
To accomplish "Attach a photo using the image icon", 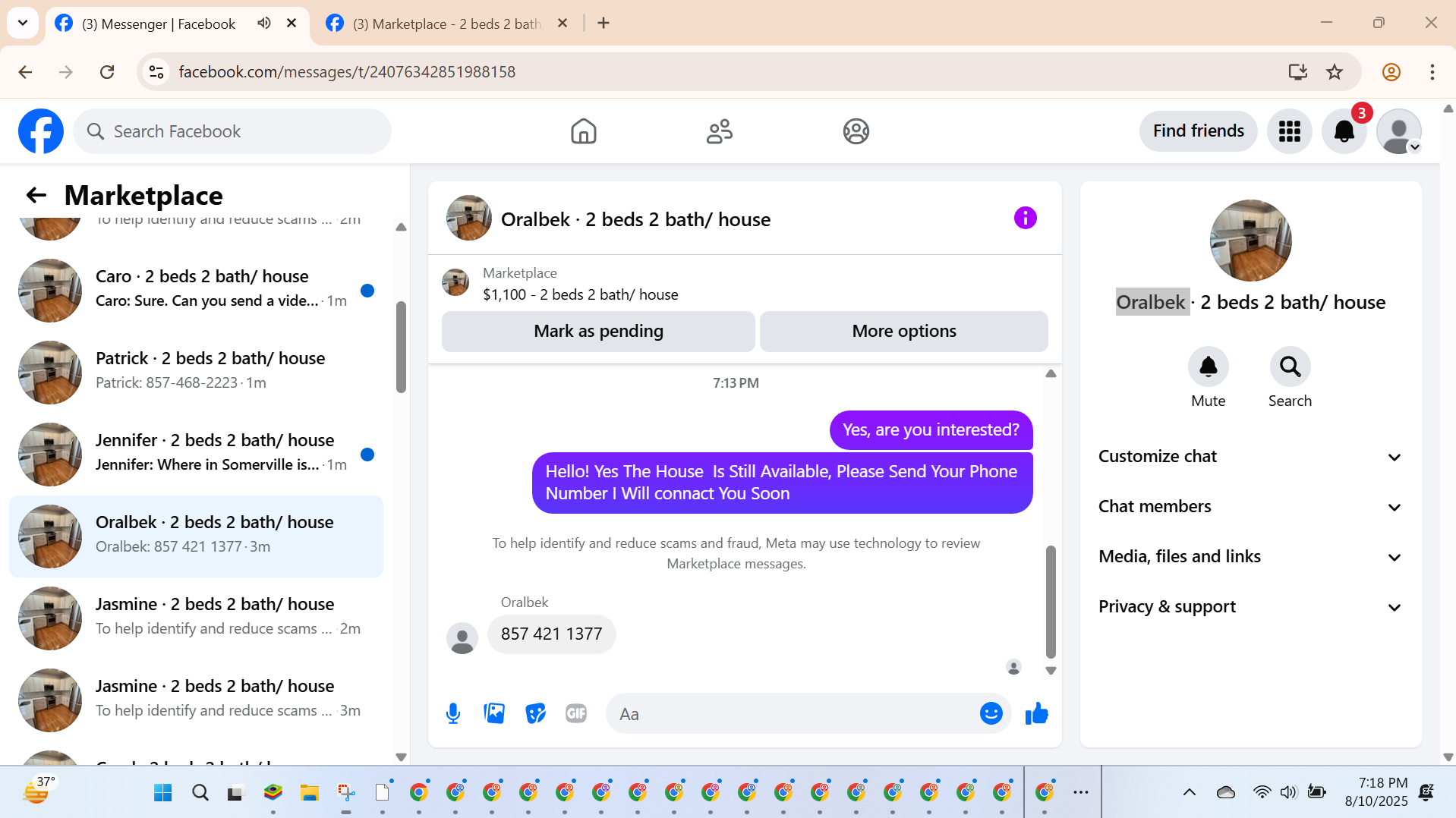I will tap(494, 713).
